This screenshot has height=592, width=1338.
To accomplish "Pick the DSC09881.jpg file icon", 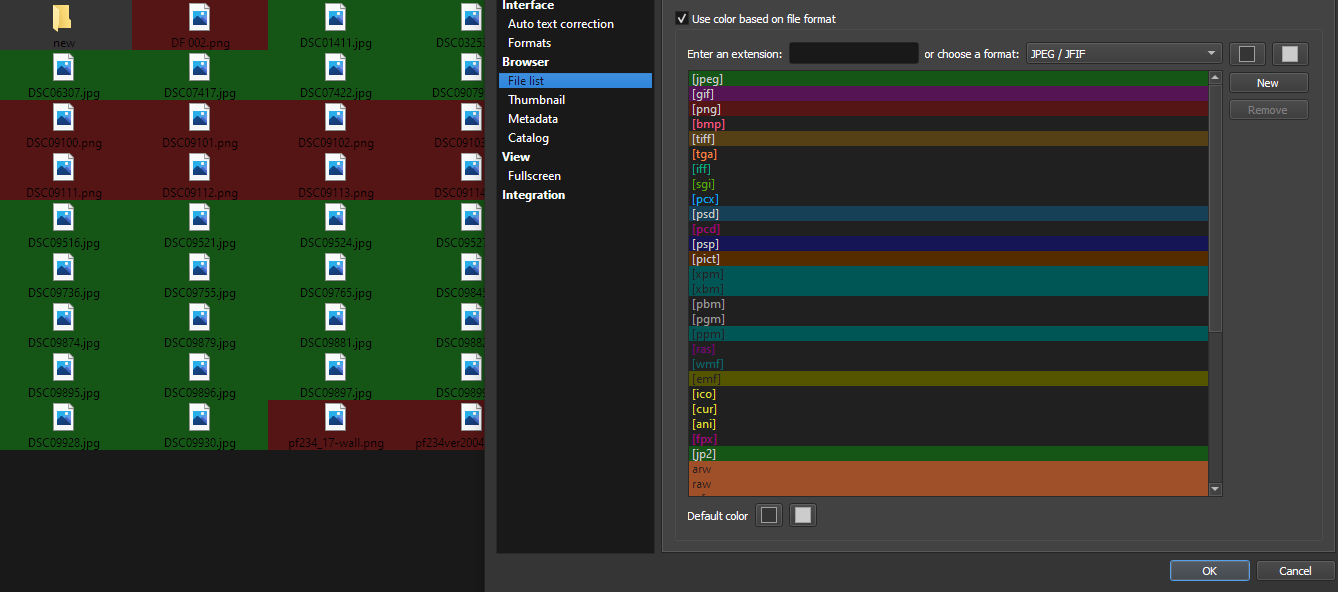I will (x=336, y=317).
